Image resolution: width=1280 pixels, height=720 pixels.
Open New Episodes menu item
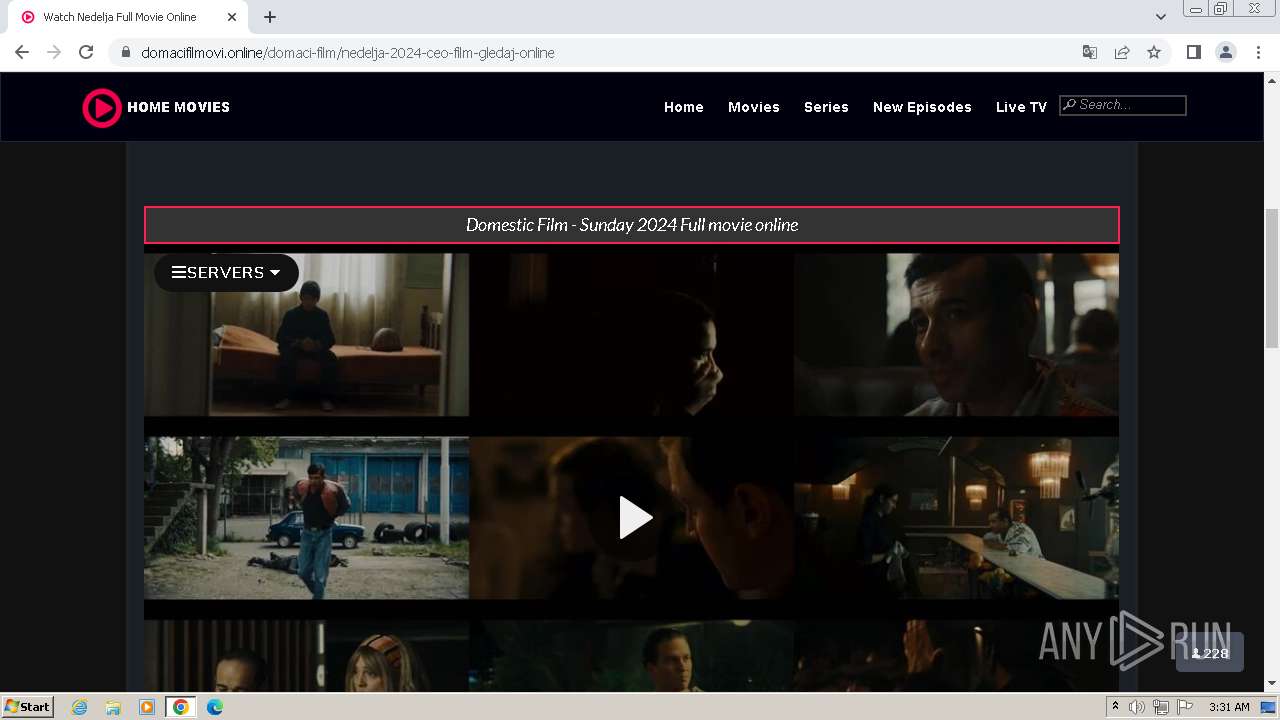click(922, 107)
